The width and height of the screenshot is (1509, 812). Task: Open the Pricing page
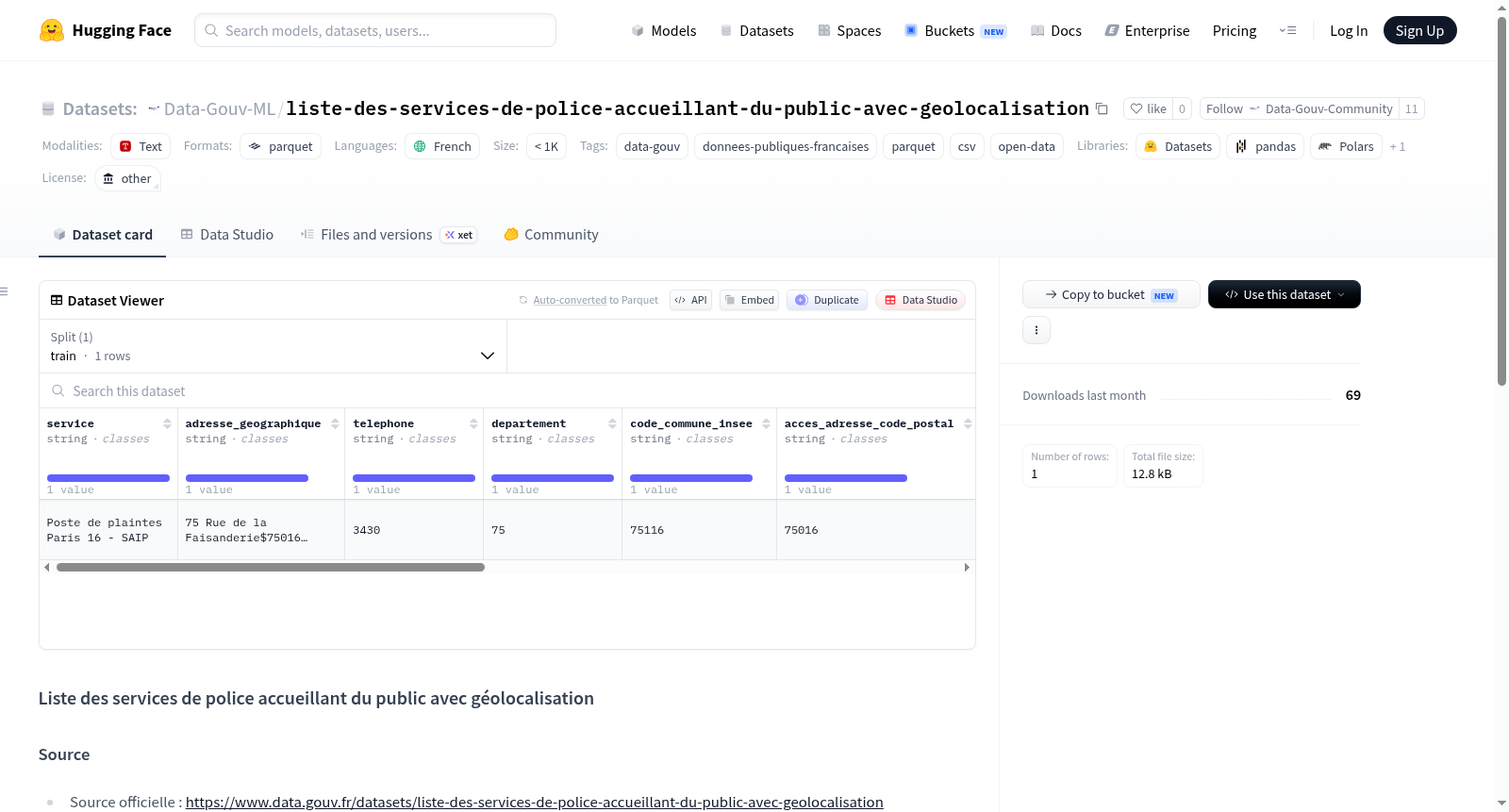click(1235, 30)
